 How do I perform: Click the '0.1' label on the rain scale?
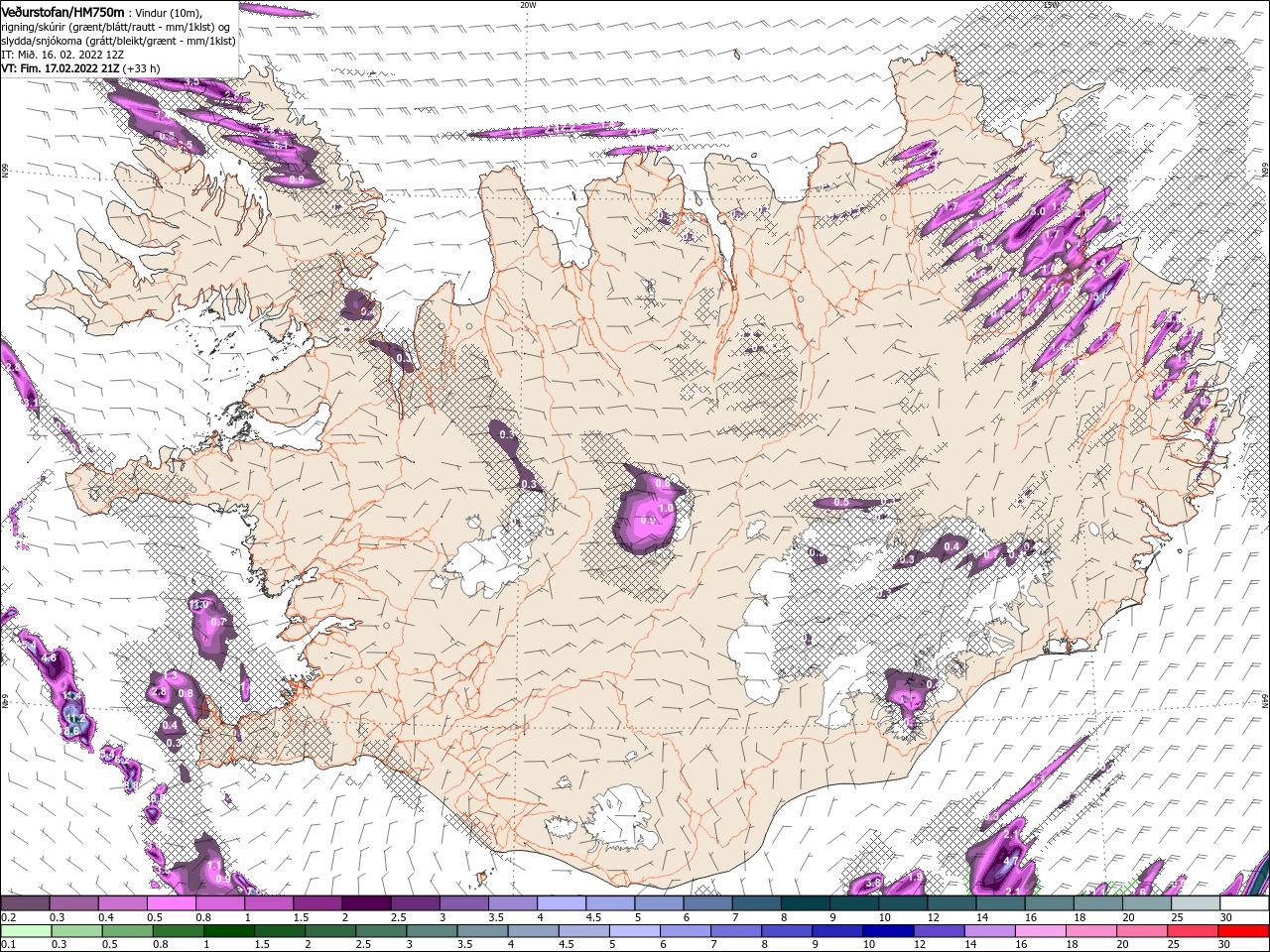[x=8, y=945]
